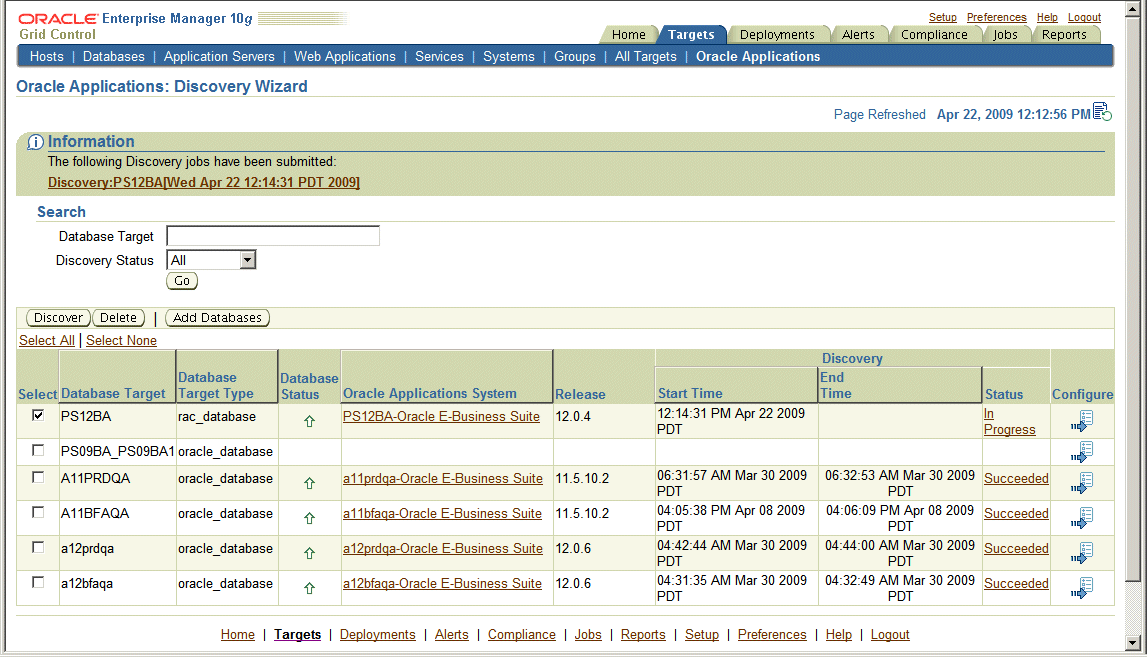Open Configure icon for A11BFAQA row
The width and height of the screenshot is (1147, 657).
pos(1082,518)
